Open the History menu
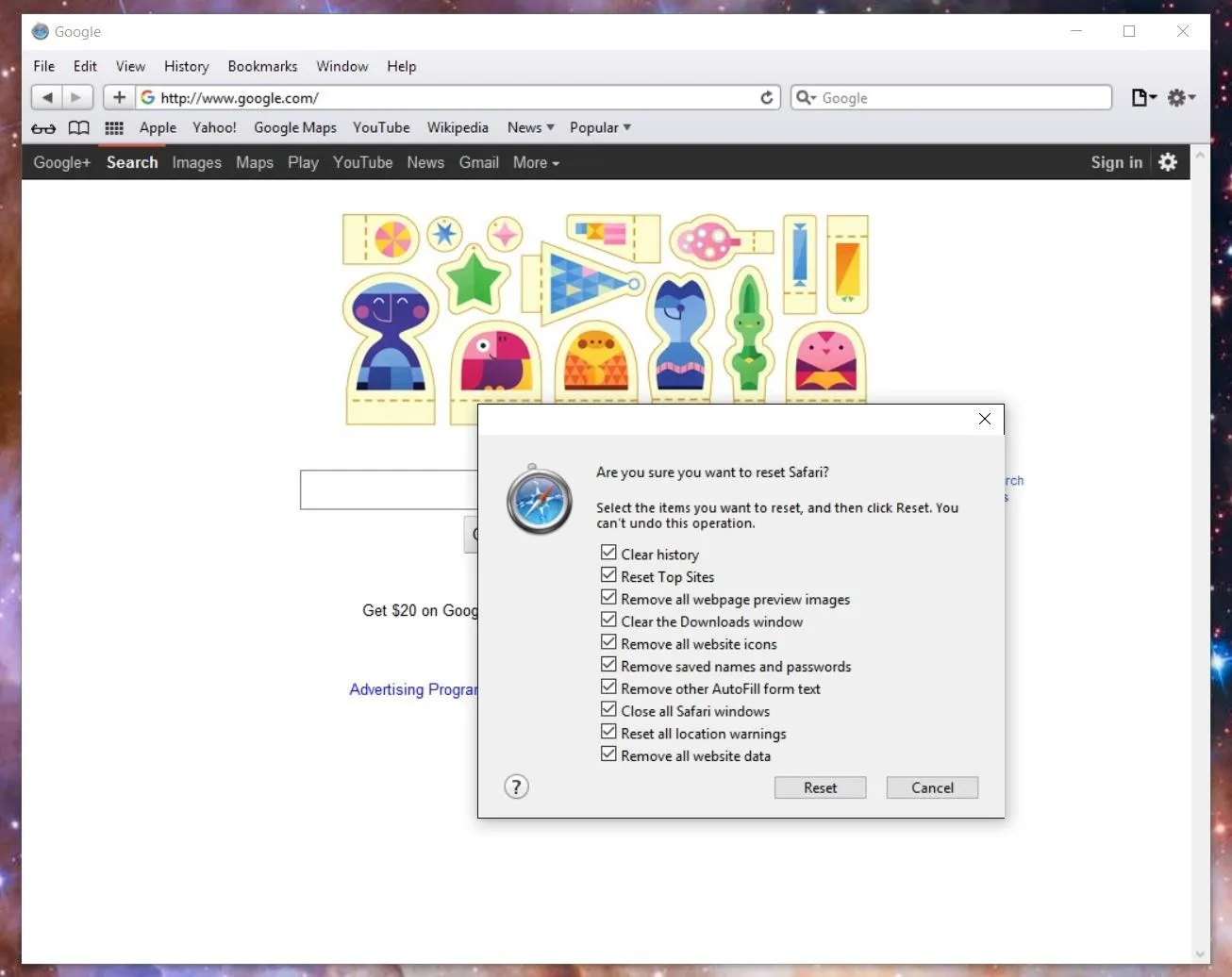 (x=187, y=66)
